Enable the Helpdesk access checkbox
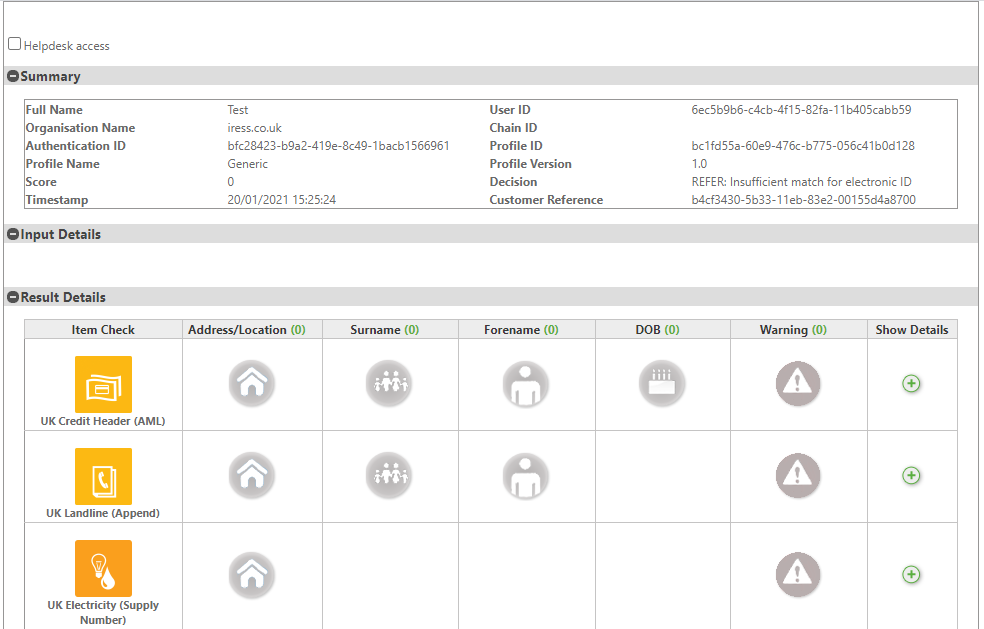Image resolution: width=984 pixels, height=629 pixels. [14, 42]
